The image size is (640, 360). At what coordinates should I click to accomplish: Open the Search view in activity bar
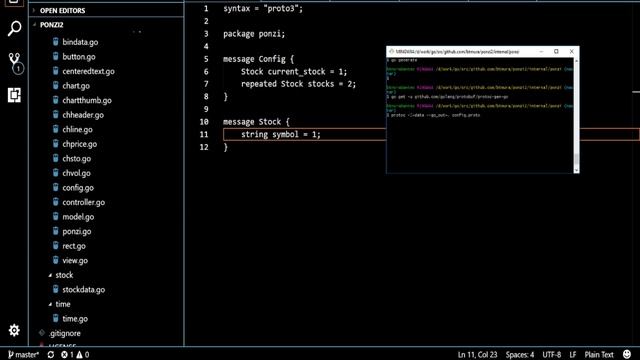(x=14, y=29)
